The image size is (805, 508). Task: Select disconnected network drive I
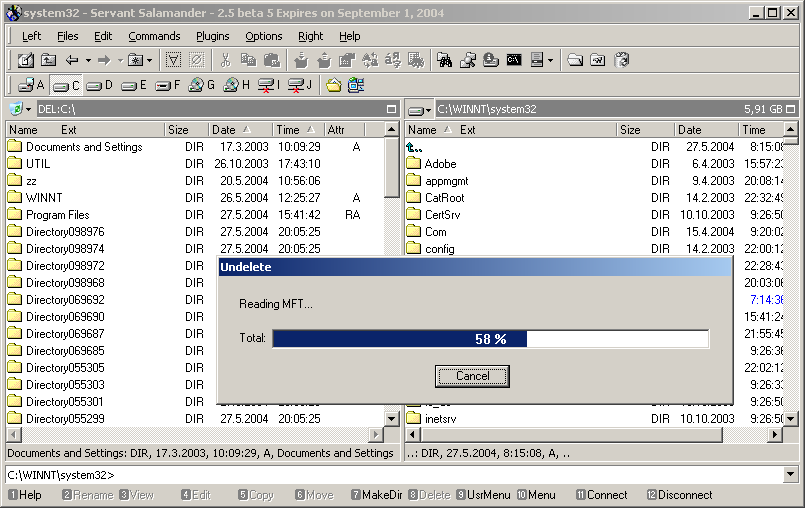tap(269, 85)
